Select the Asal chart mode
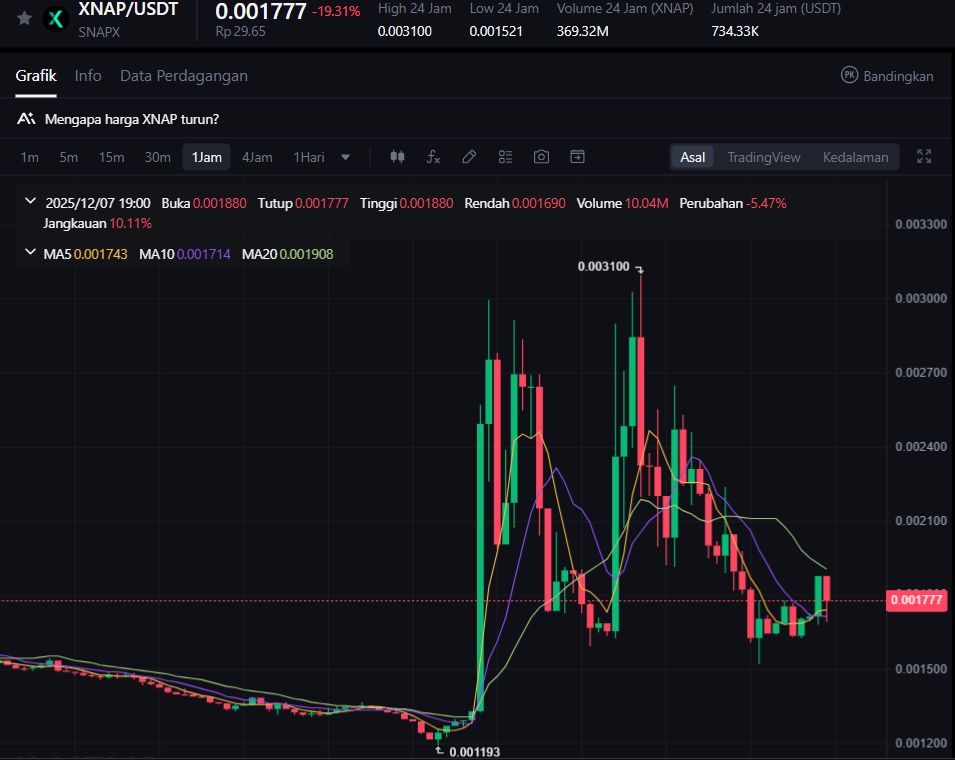 pos(692,157)
